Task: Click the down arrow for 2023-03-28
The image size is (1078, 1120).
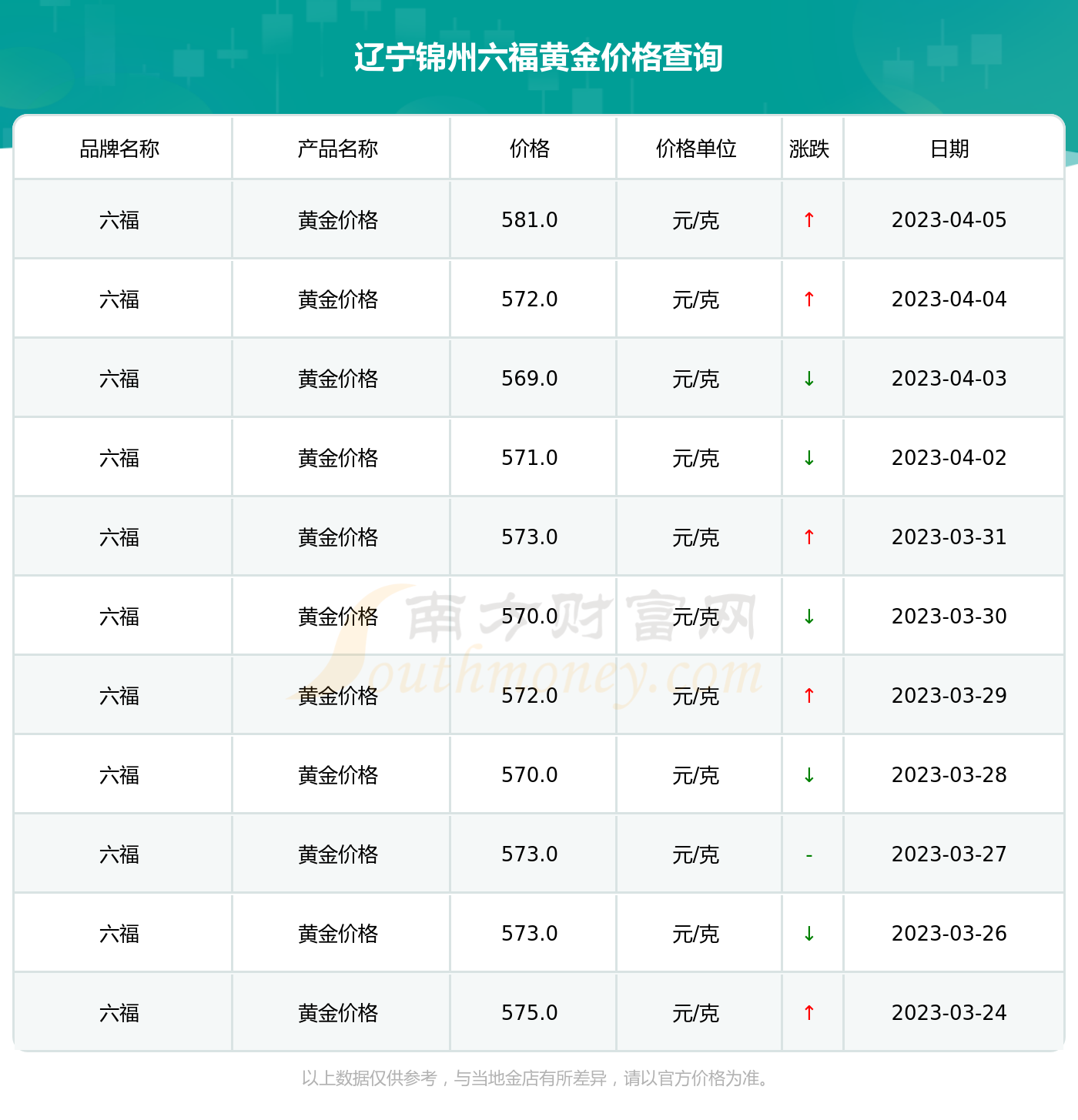Action: coord(809,775)
